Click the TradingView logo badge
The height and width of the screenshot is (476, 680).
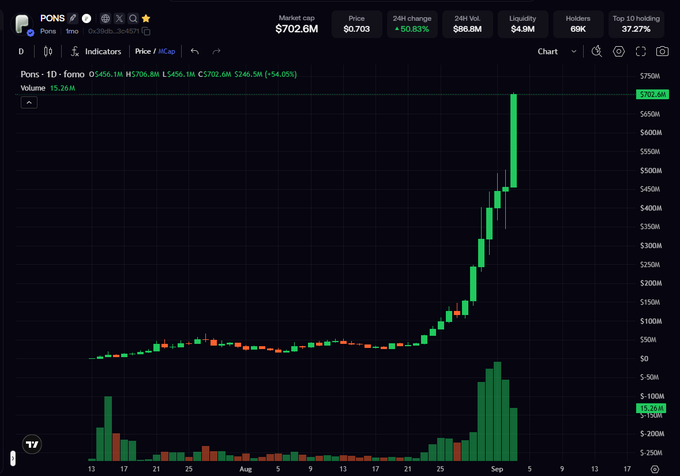tap(32, 444)
